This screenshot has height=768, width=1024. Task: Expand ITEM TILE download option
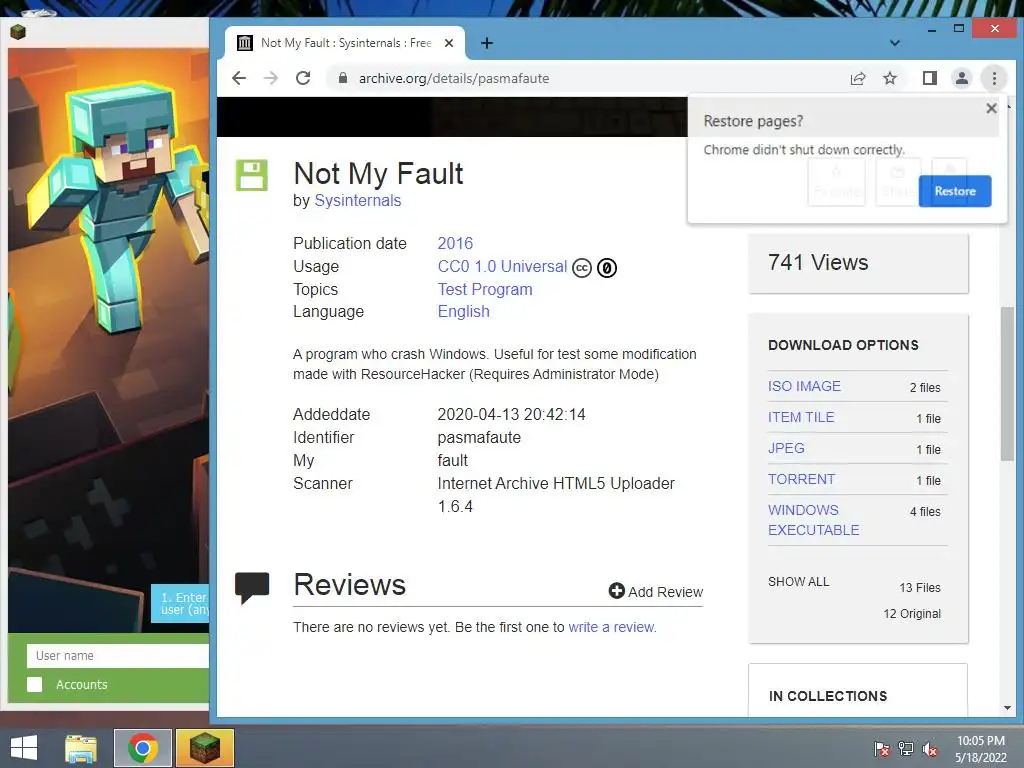click(801, 417)
